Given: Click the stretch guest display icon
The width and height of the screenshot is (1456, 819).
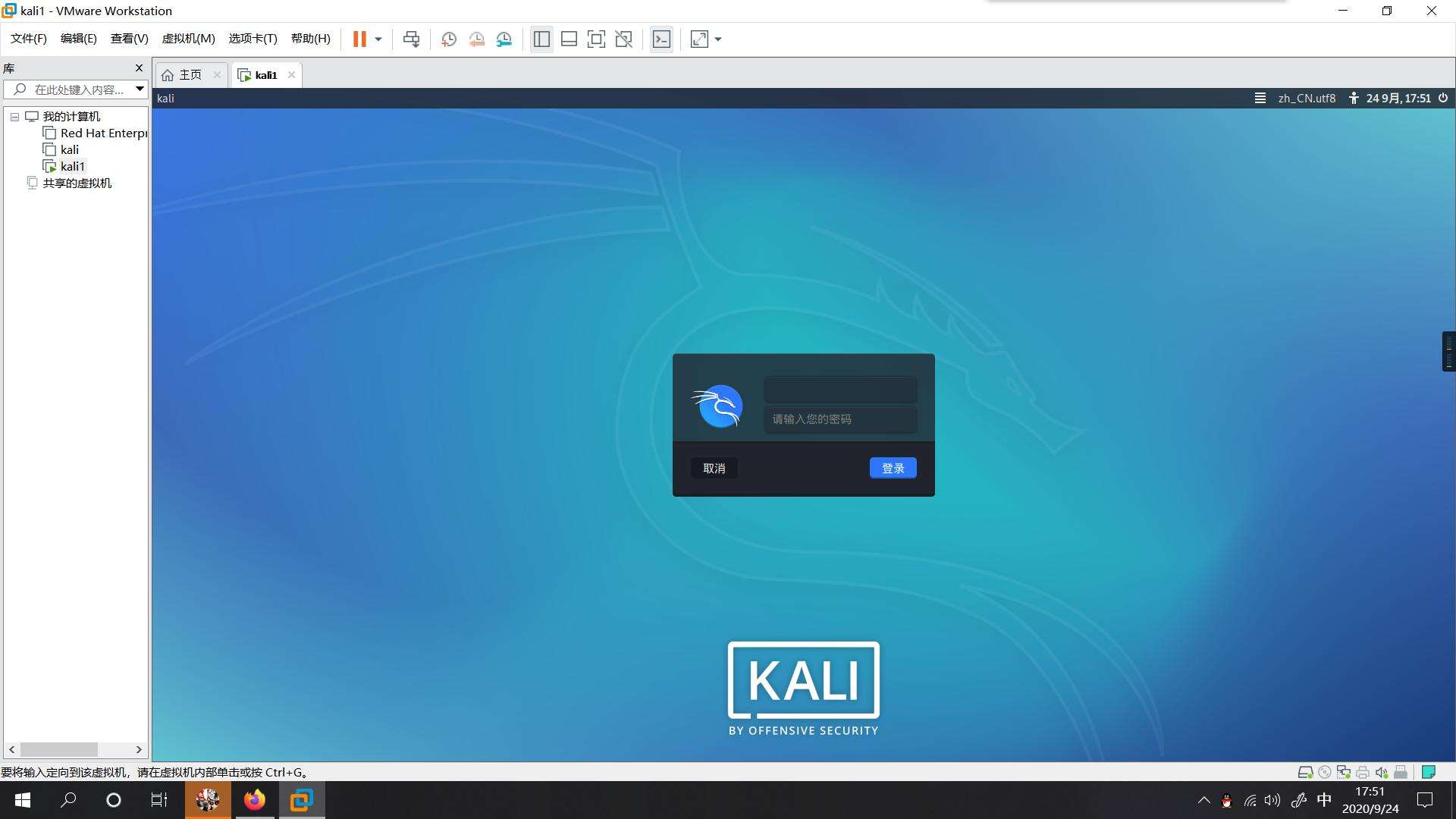Looking at the screenshot, I should point(699,39).
